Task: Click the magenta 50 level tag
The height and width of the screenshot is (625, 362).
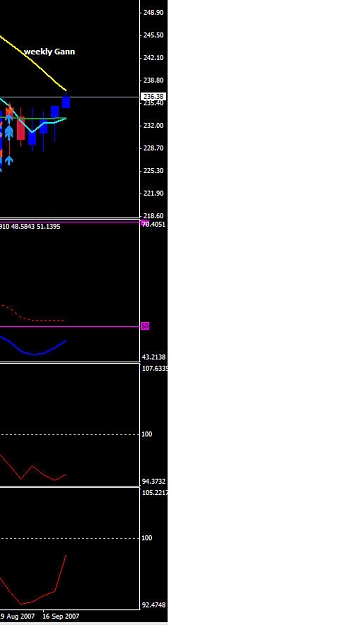Action: pos(145,326)
